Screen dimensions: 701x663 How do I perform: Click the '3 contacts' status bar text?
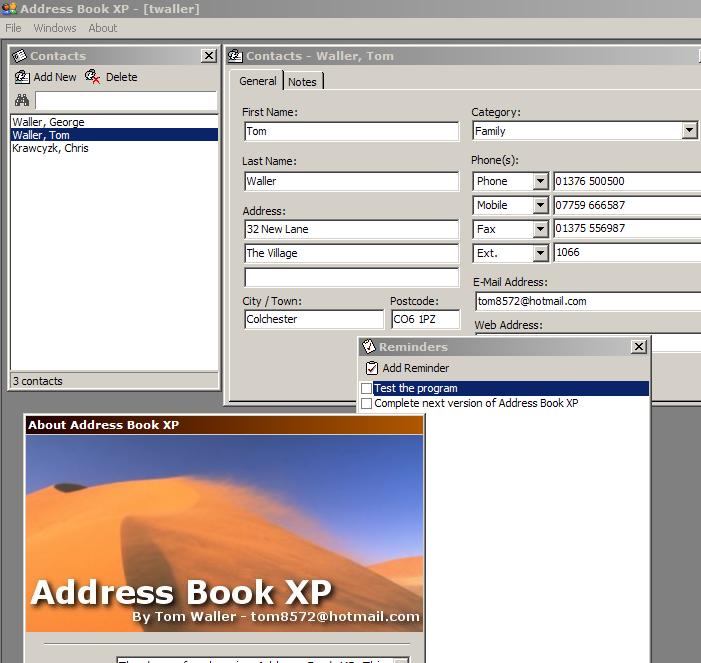pos(38,381)
